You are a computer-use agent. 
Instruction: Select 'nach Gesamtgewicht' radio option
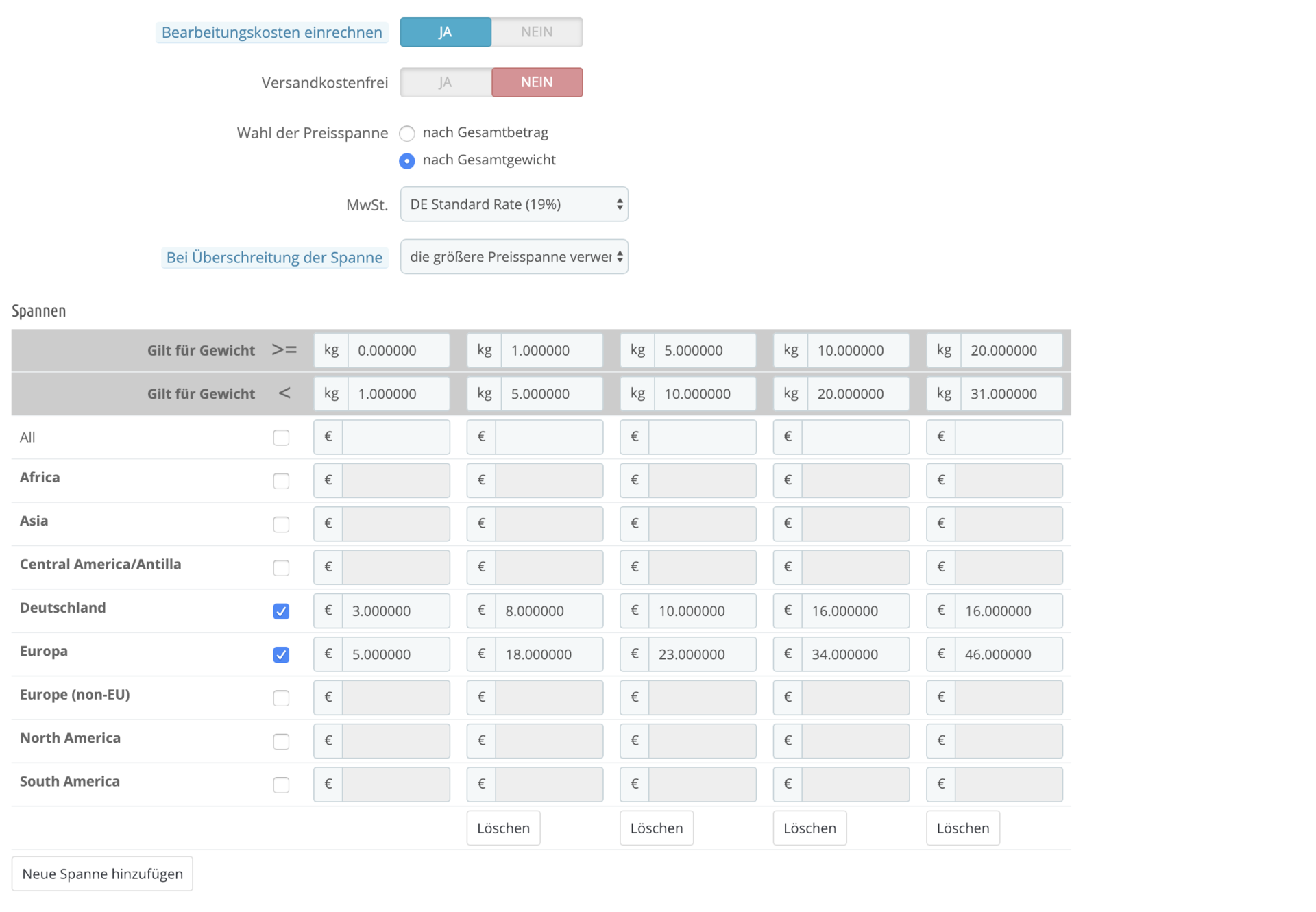pos(407,160)
